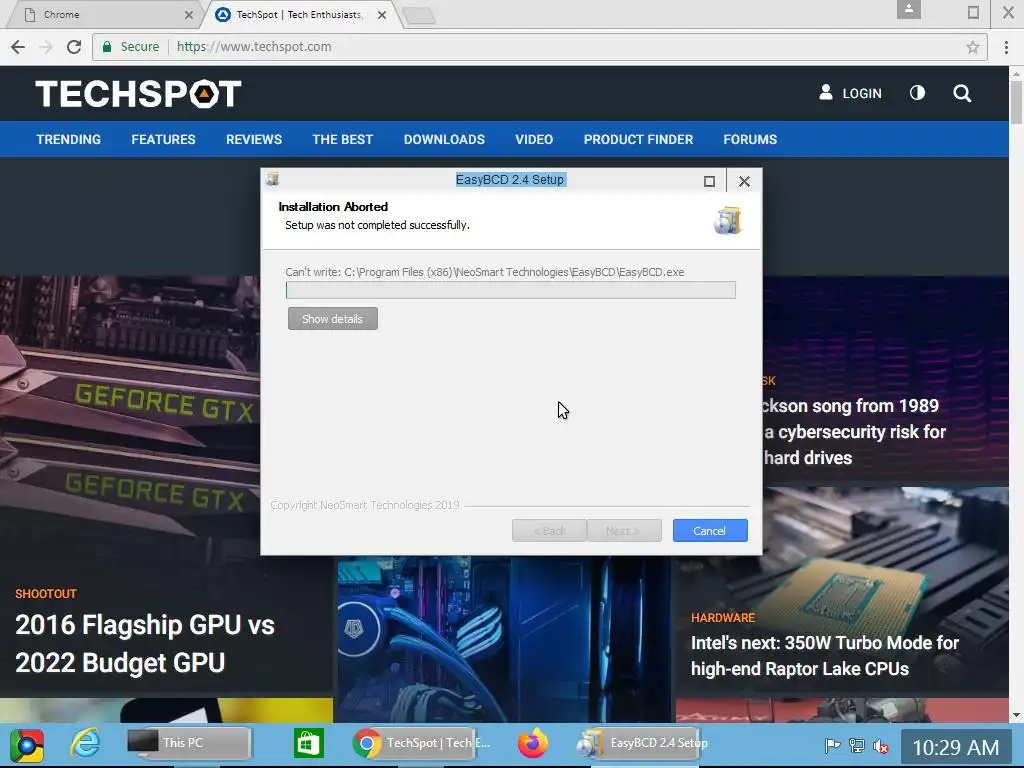Click the Chrome profile avatar icon
The image size is (1024, 768).
click(x=908, y=9)
